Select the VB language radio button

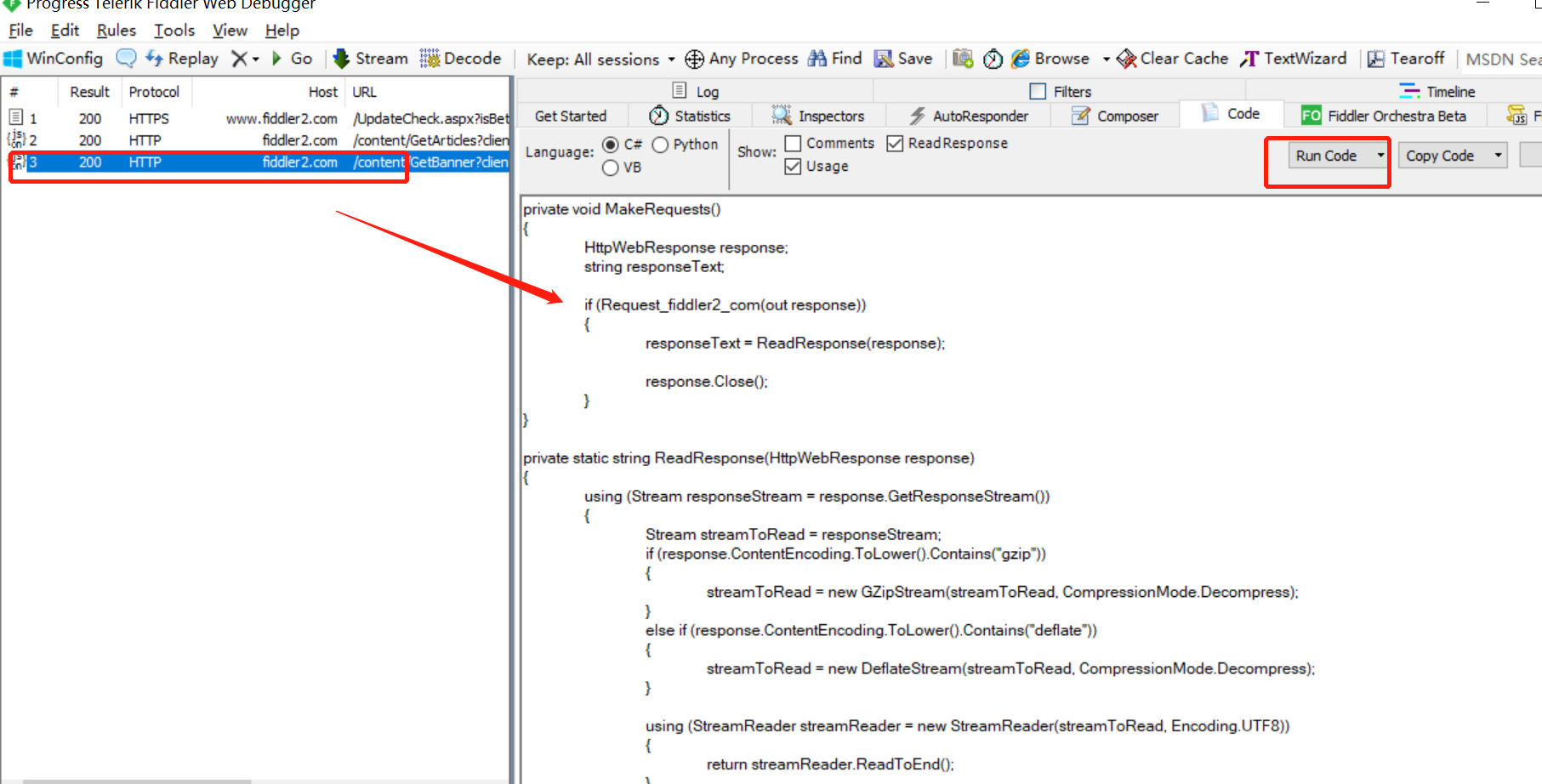pos(610,168)
